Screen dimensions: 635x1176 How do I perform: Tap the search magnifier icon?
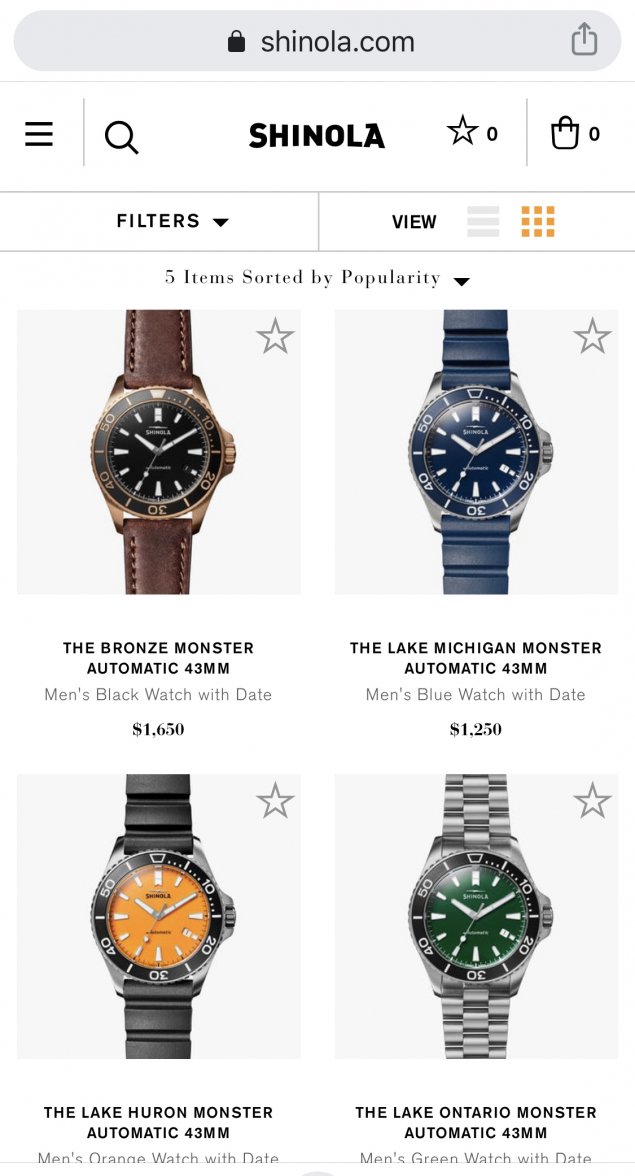pyautogui.click(x=121, y=136)
